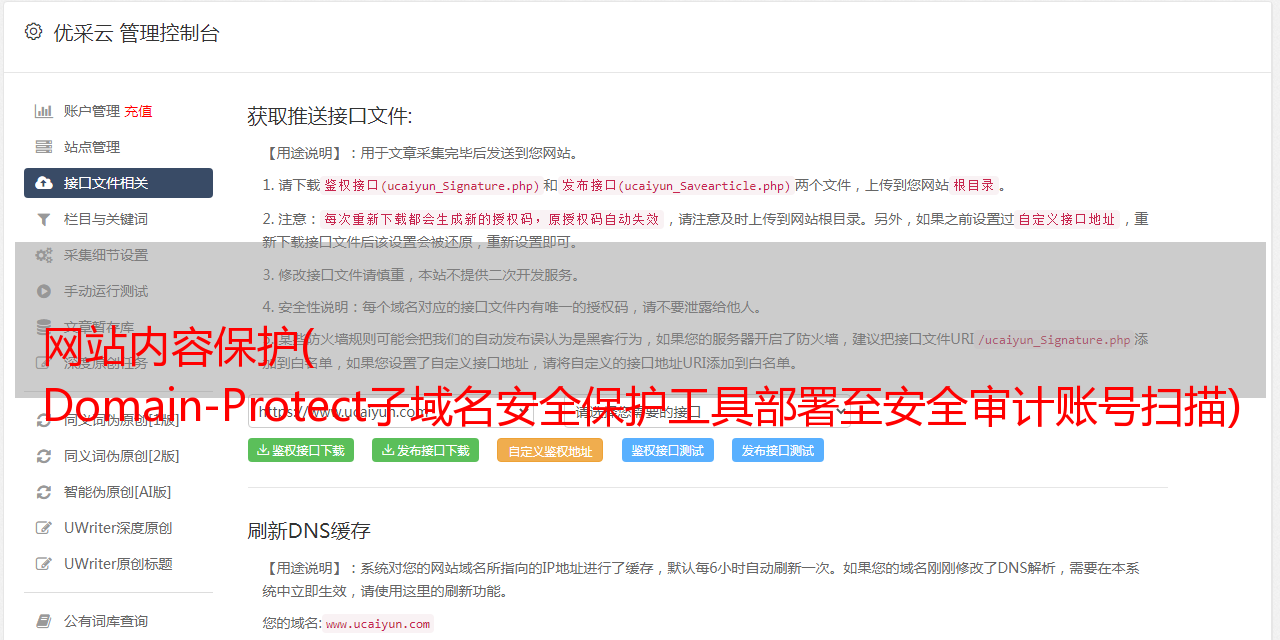The height and width of the screenshot is (640, 1280).
Task: Click the 鉴权接口(ucaiyun_Signature.php) code label
Action: [x=430, y=186]
